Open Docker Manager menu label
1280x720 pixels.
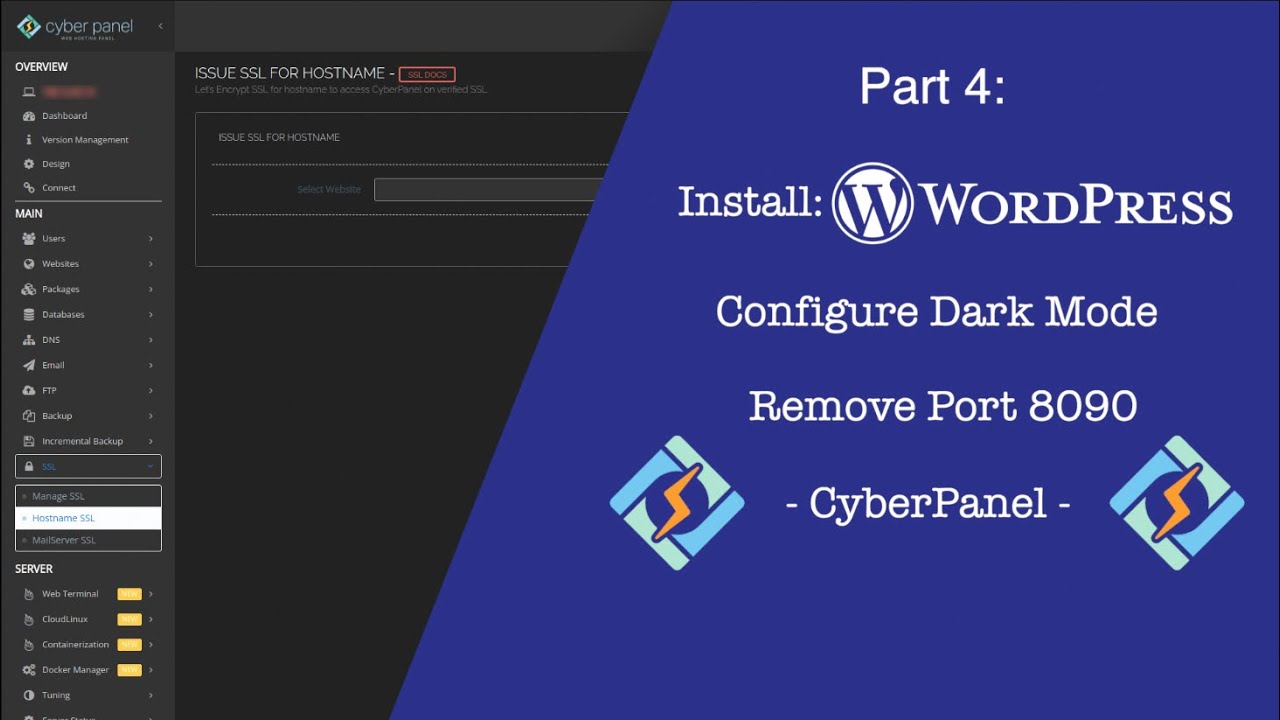pos(75,670)
